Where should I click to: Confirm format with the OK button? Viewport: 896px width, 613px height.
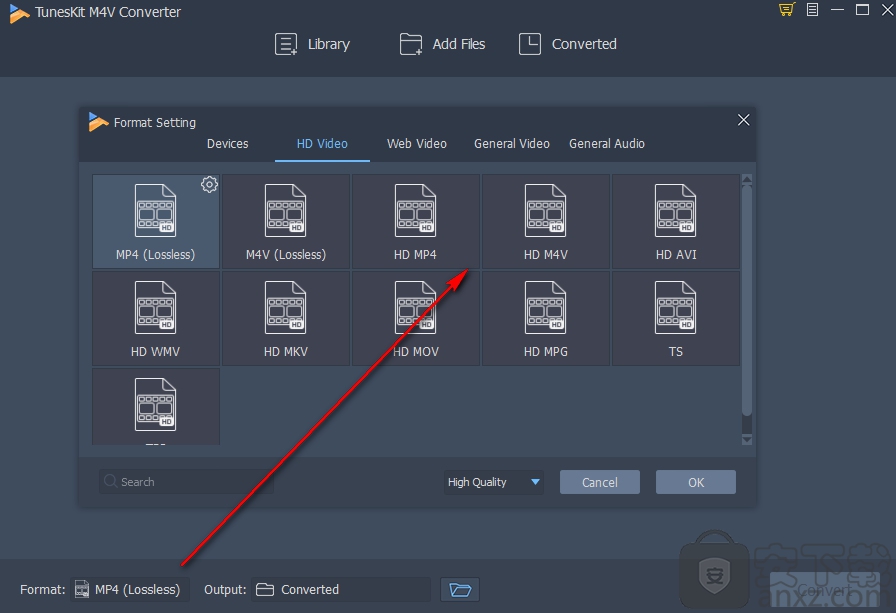point(696,482)
